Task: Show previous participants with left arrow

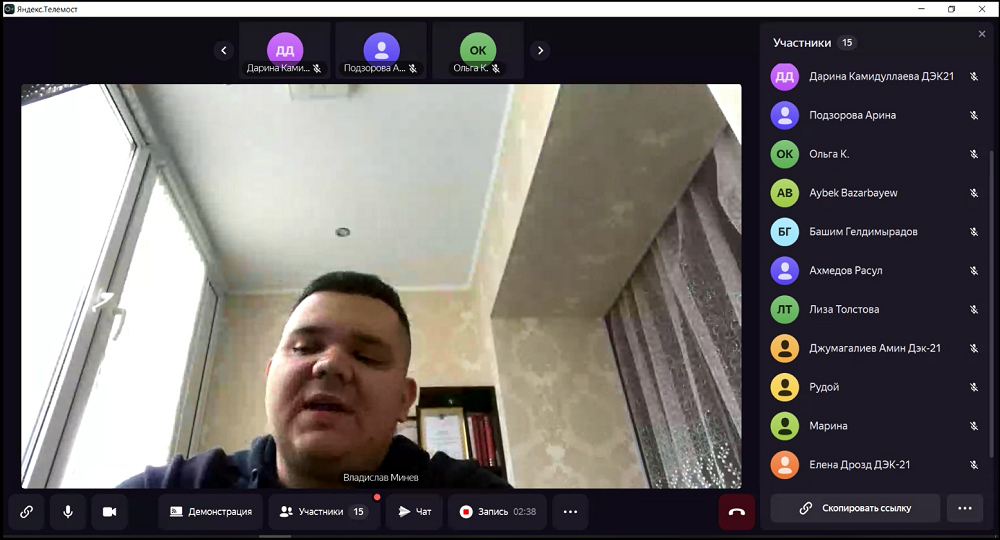Action: pos(223,50)
